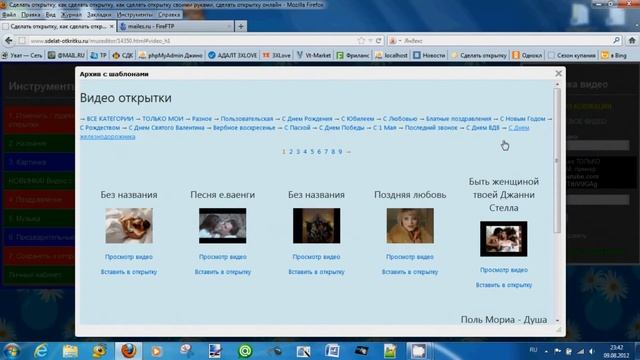The image size is (640, 360).
Task: Switch the RU input language indicator
Action: (533, 350)
